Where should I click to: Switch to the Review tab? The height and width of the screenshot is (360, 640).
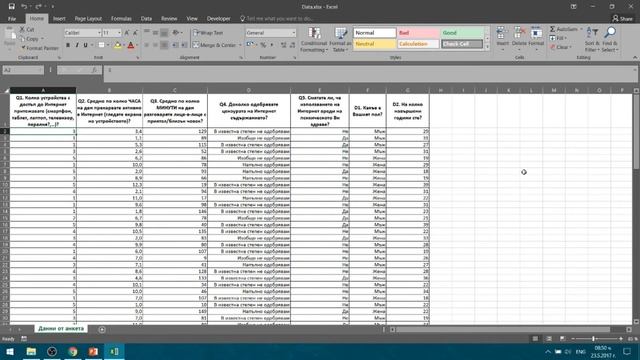point(169,18)
